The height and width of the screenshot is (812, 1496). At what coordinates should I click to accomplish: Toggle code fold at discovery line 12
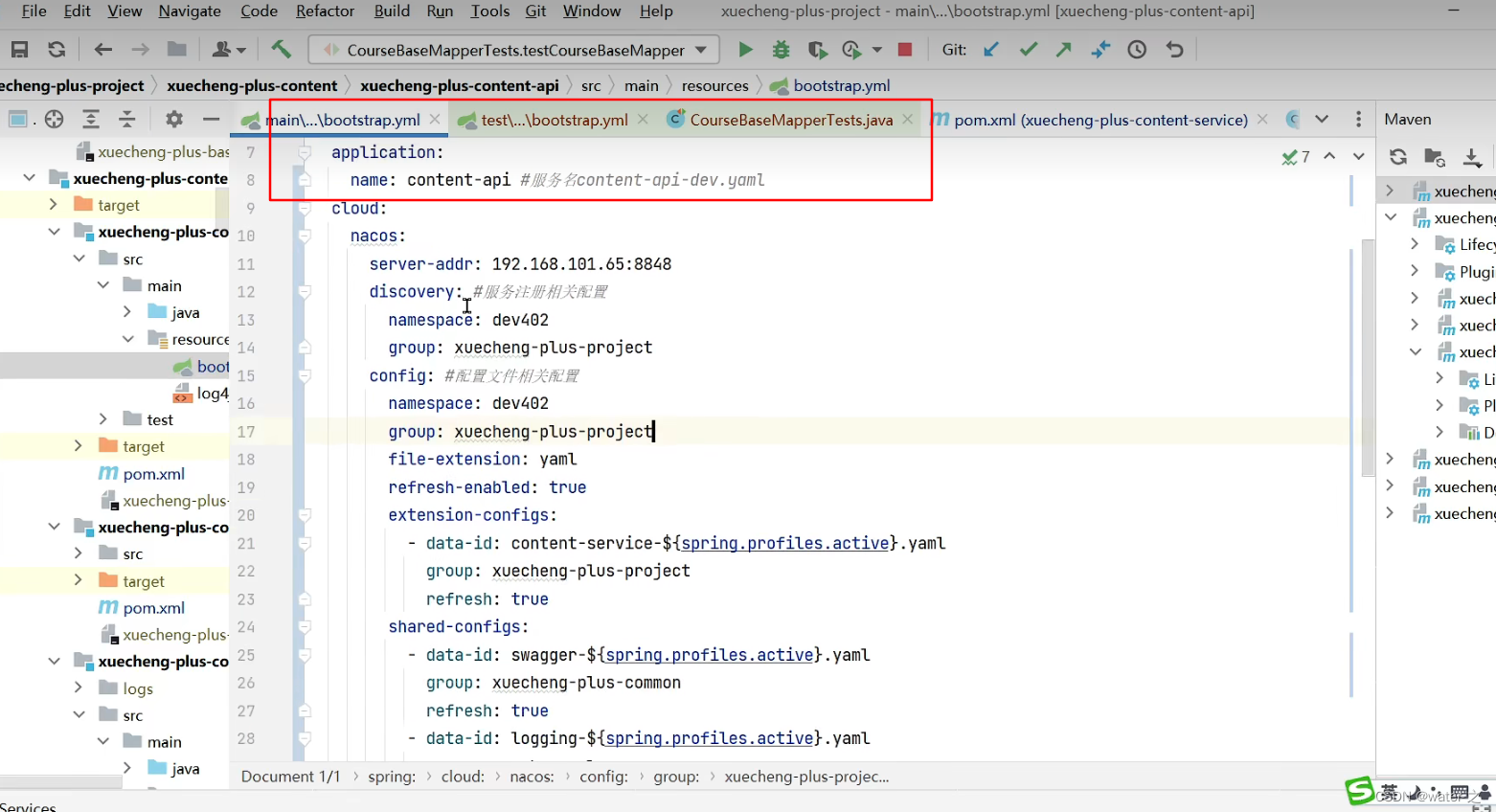coord(304,292)
